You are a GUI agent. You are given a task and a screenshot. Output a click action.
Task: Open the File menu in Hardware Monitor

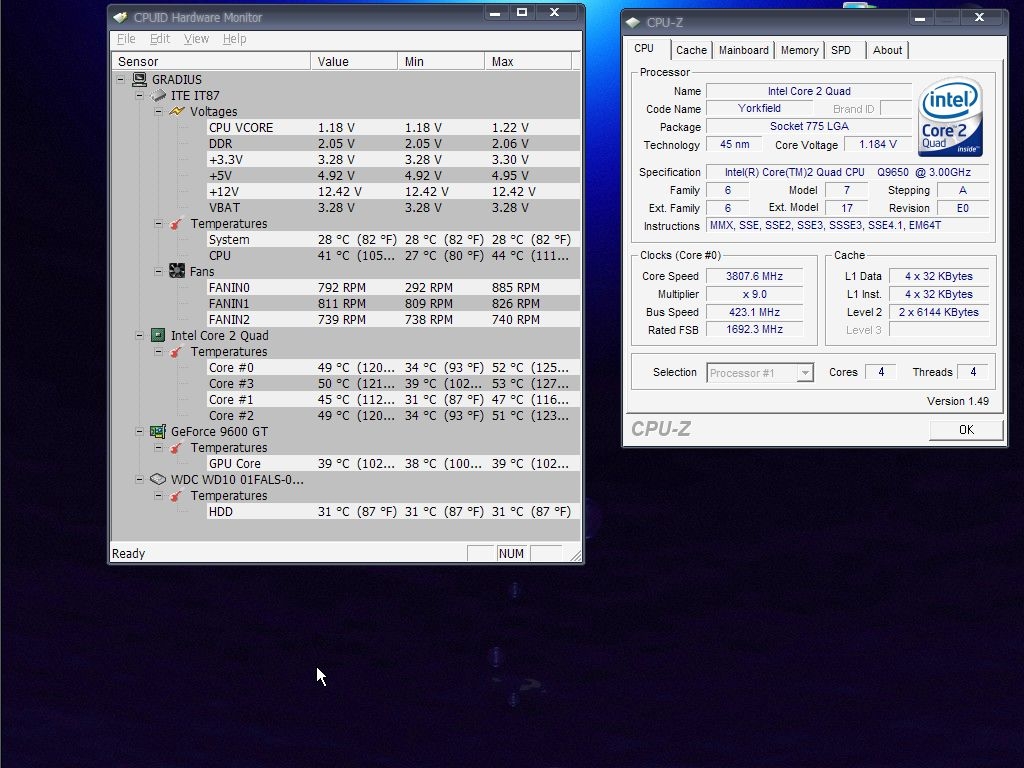[126, 39]
